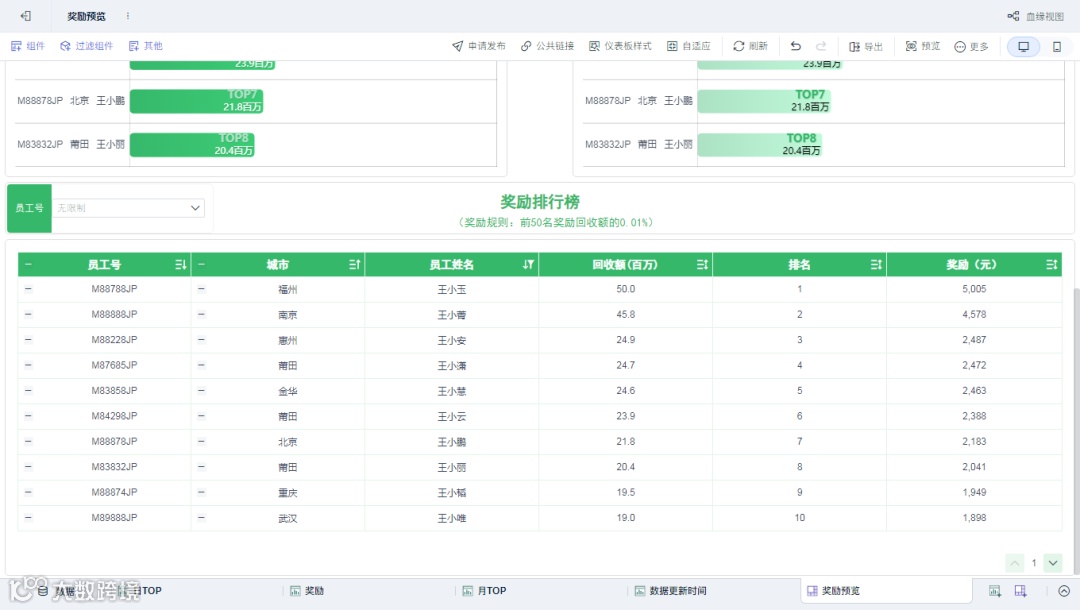The height and width of the screenshot is (610, 1080).
Task: Open 血缘视图 lineage view
Action: tap(1035, 16)
